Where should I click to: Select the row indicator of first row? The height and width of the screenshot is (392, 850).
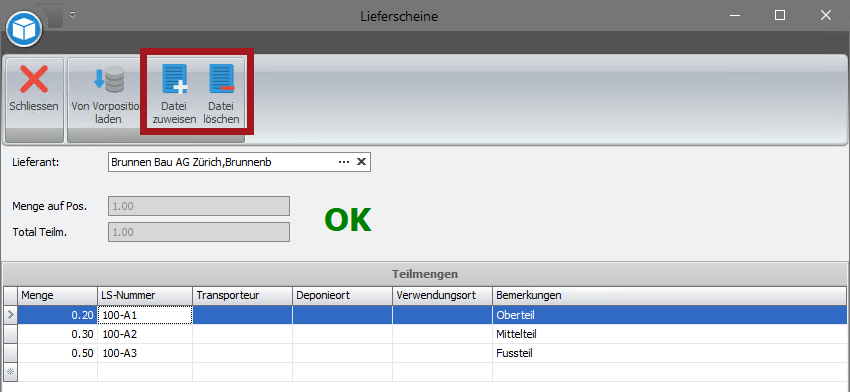pyautogui.click(x=11, y=314)
